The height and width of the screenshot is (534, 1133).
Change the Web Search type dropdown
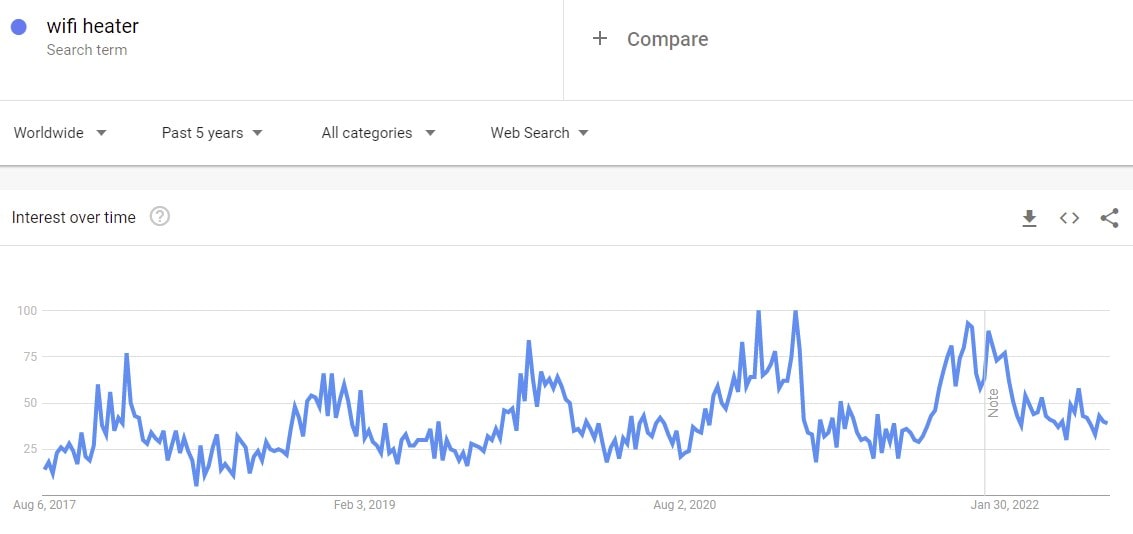[539, 133]
